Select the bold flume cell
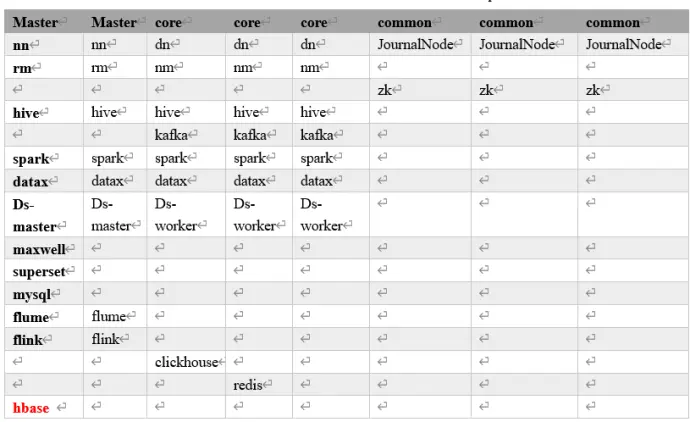 click(44, 316)
